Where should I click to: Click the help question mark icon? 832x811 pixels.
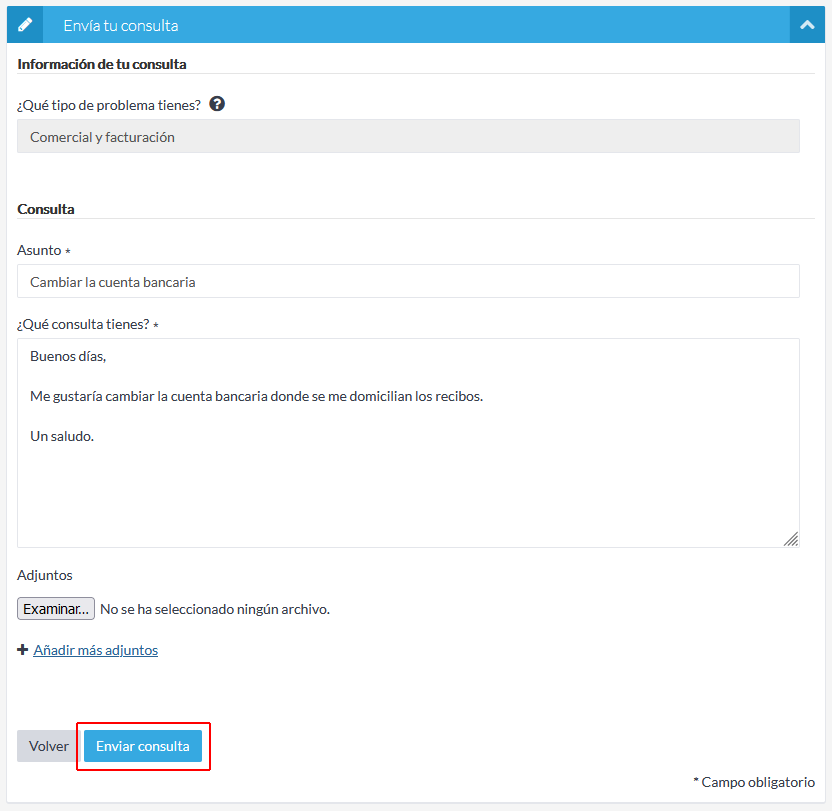[217, 104]
